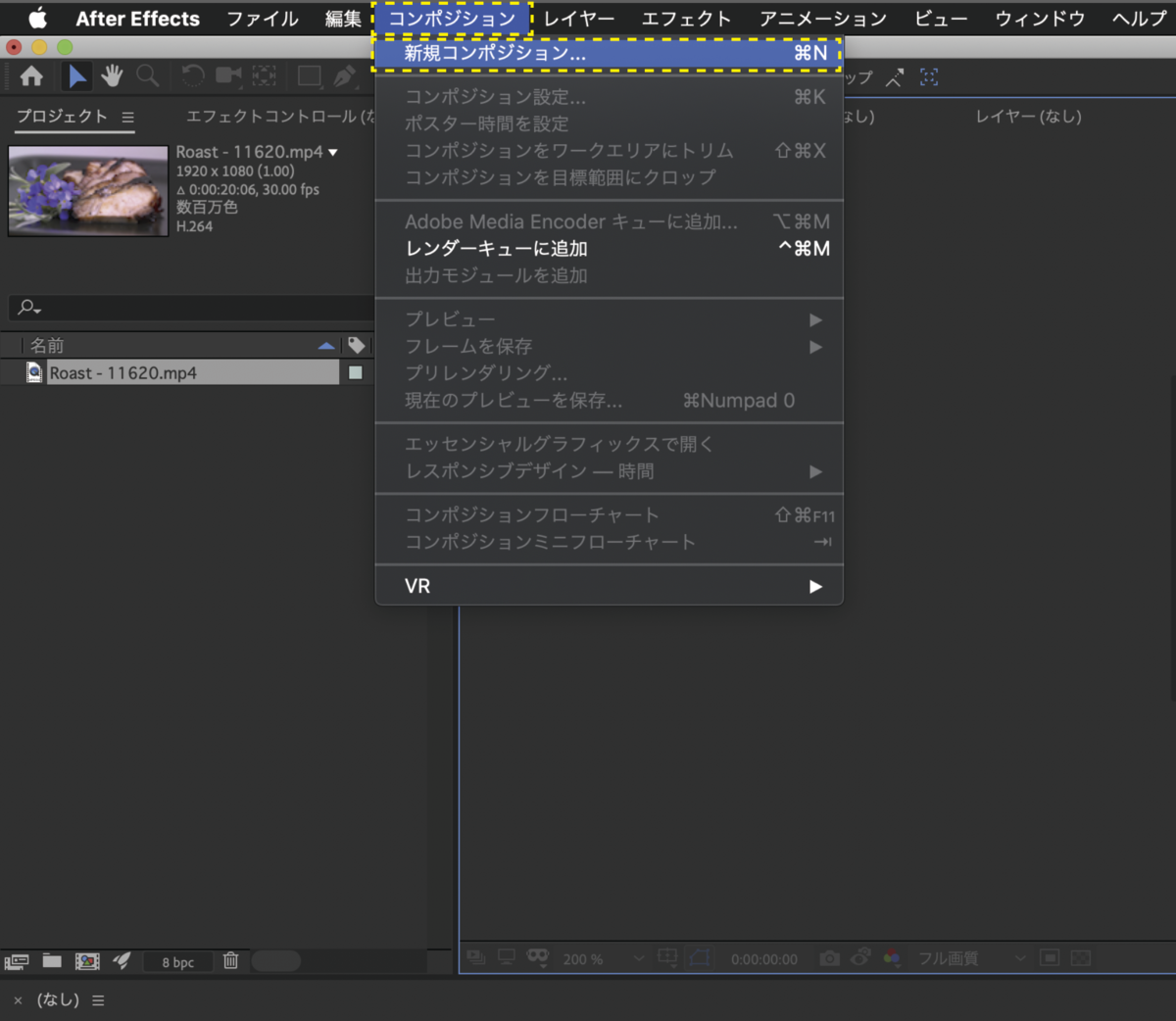Click the Home icon in toolbar

(31, 76)
